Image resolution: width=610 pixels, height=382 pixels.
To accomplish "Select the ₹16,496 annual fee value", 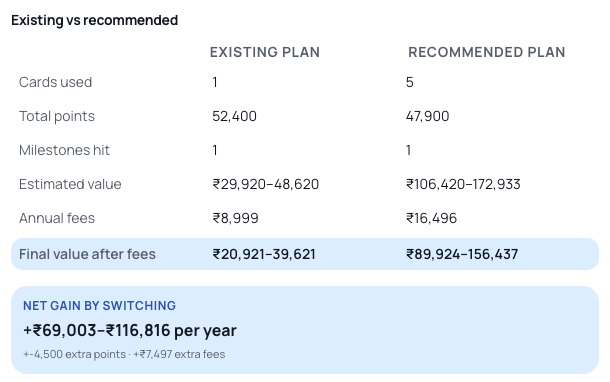I will pyautogui.click(x=431, y=218).
